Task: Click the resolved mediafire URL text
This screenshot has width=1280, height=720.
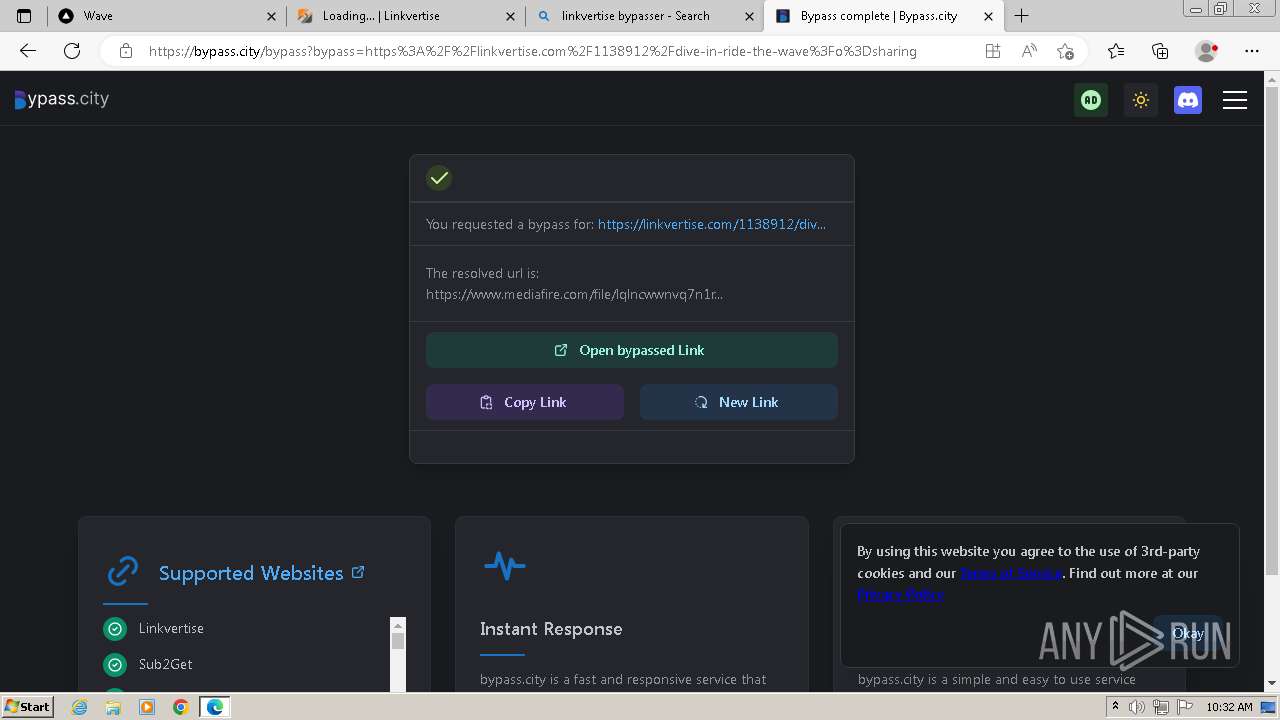Action: [574, 294]
